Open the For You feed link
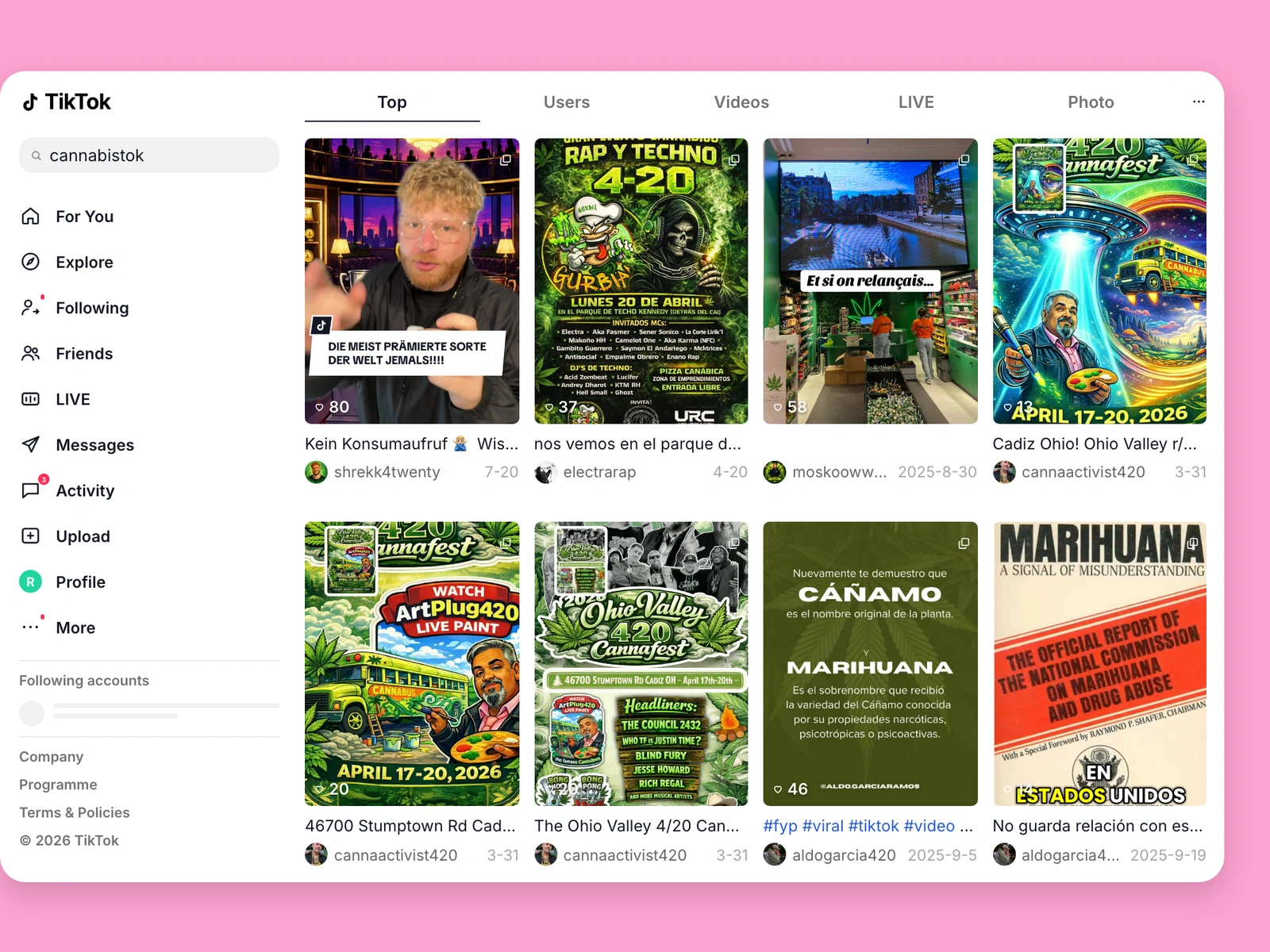The height and width of the screenshot is (952, 1270). [84, 217]
